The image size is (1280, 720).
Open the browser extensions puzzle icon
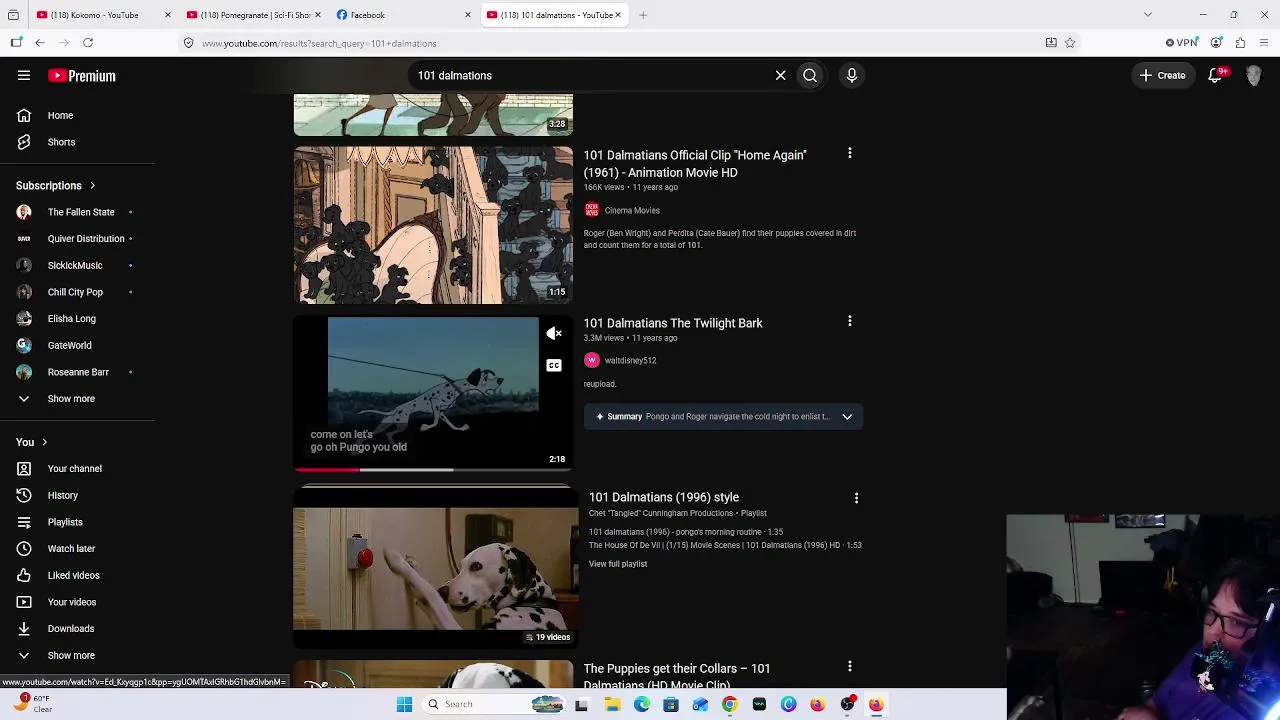coord(1240,43)
